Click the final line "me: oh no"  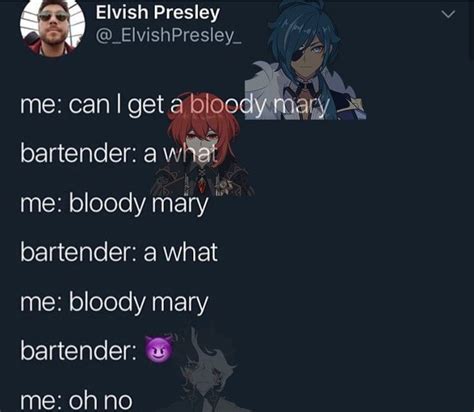click(76, 400)
